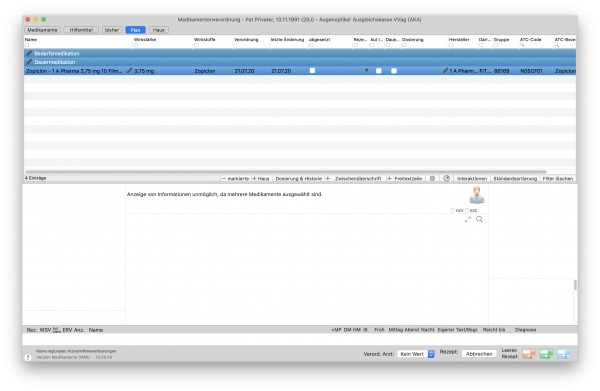Tick the filter checkbox under abgesetzt header
Screen dimensions: 600x391
coord(311,45)
